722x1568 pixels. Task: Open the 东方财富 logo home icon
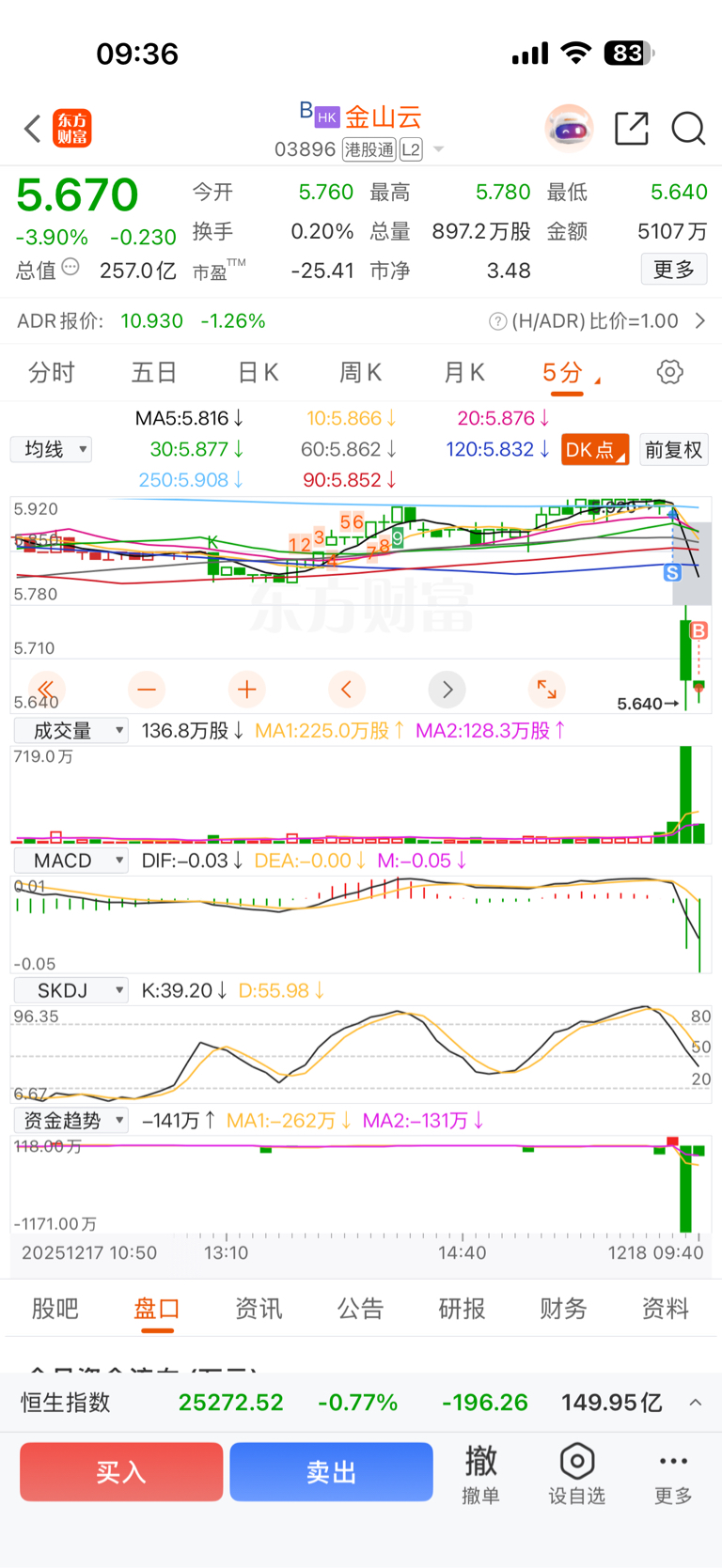(x=72, y=129)
